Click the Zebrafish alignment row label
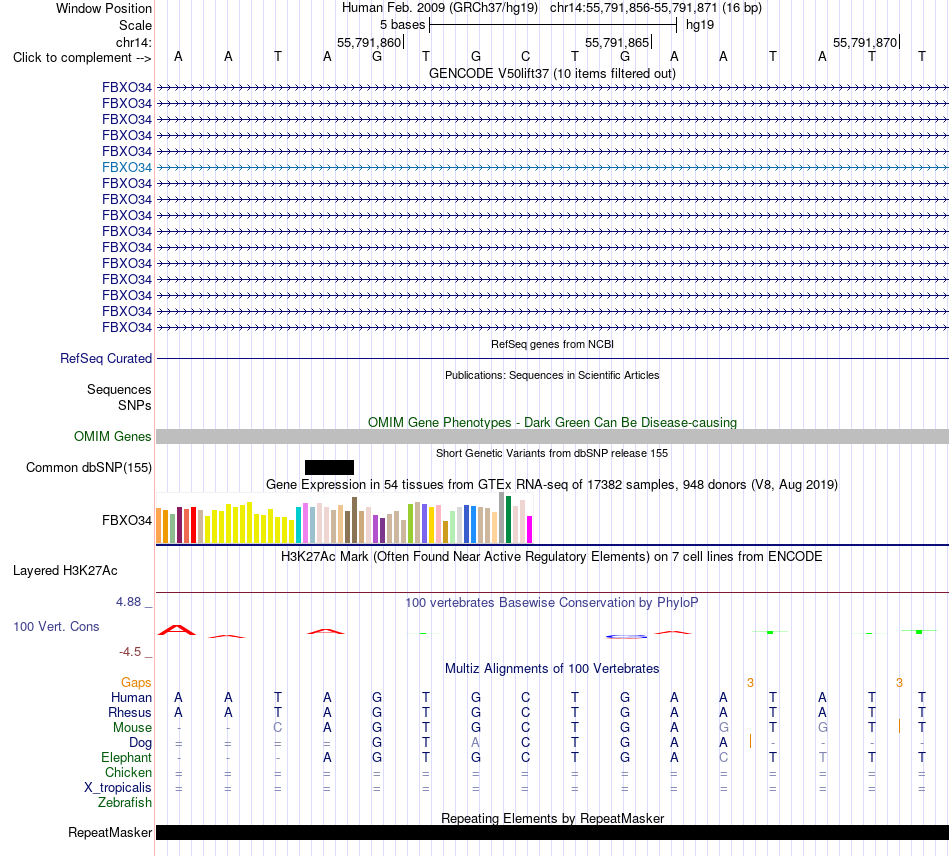 pyautogui.click(x=125, y=803)
